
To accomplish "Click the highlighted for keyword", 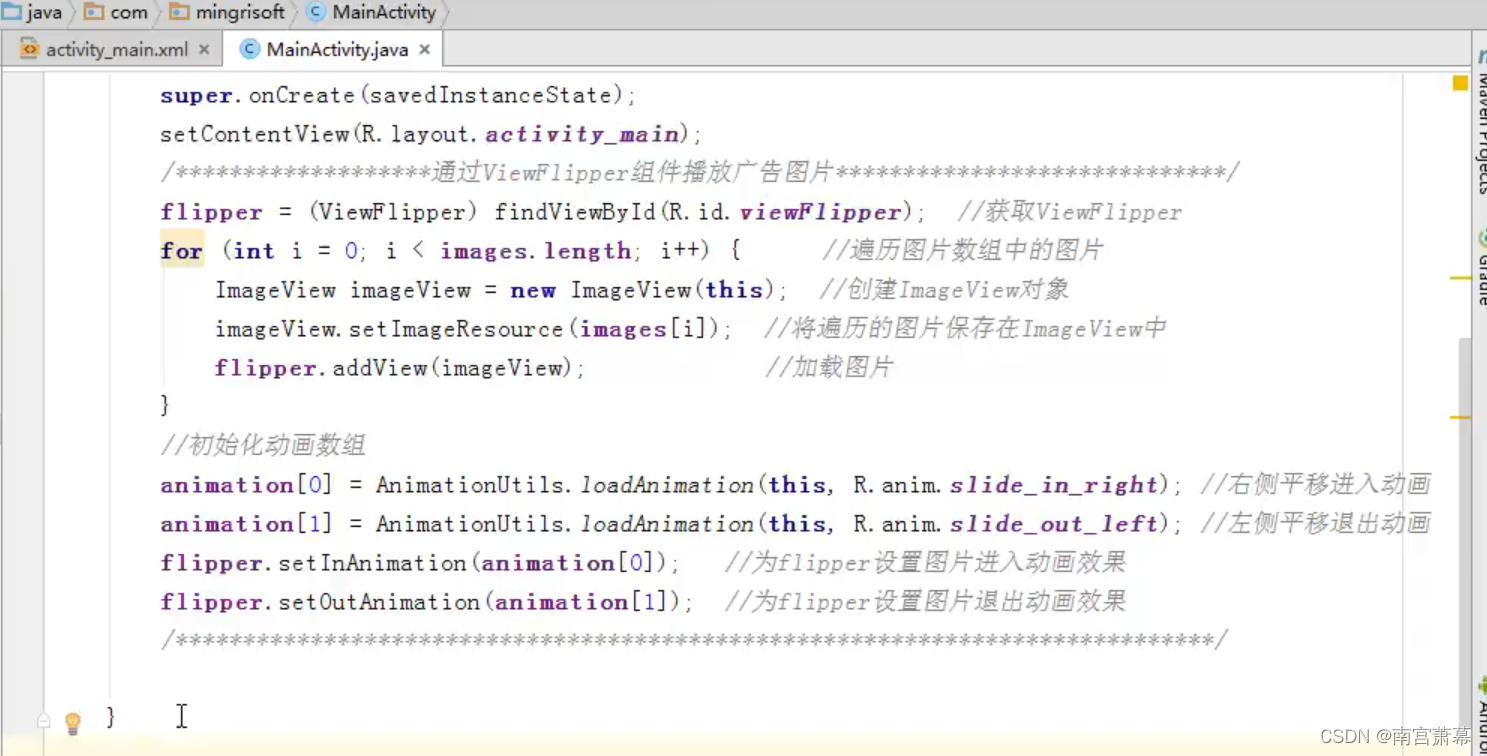I will (182, 251).
